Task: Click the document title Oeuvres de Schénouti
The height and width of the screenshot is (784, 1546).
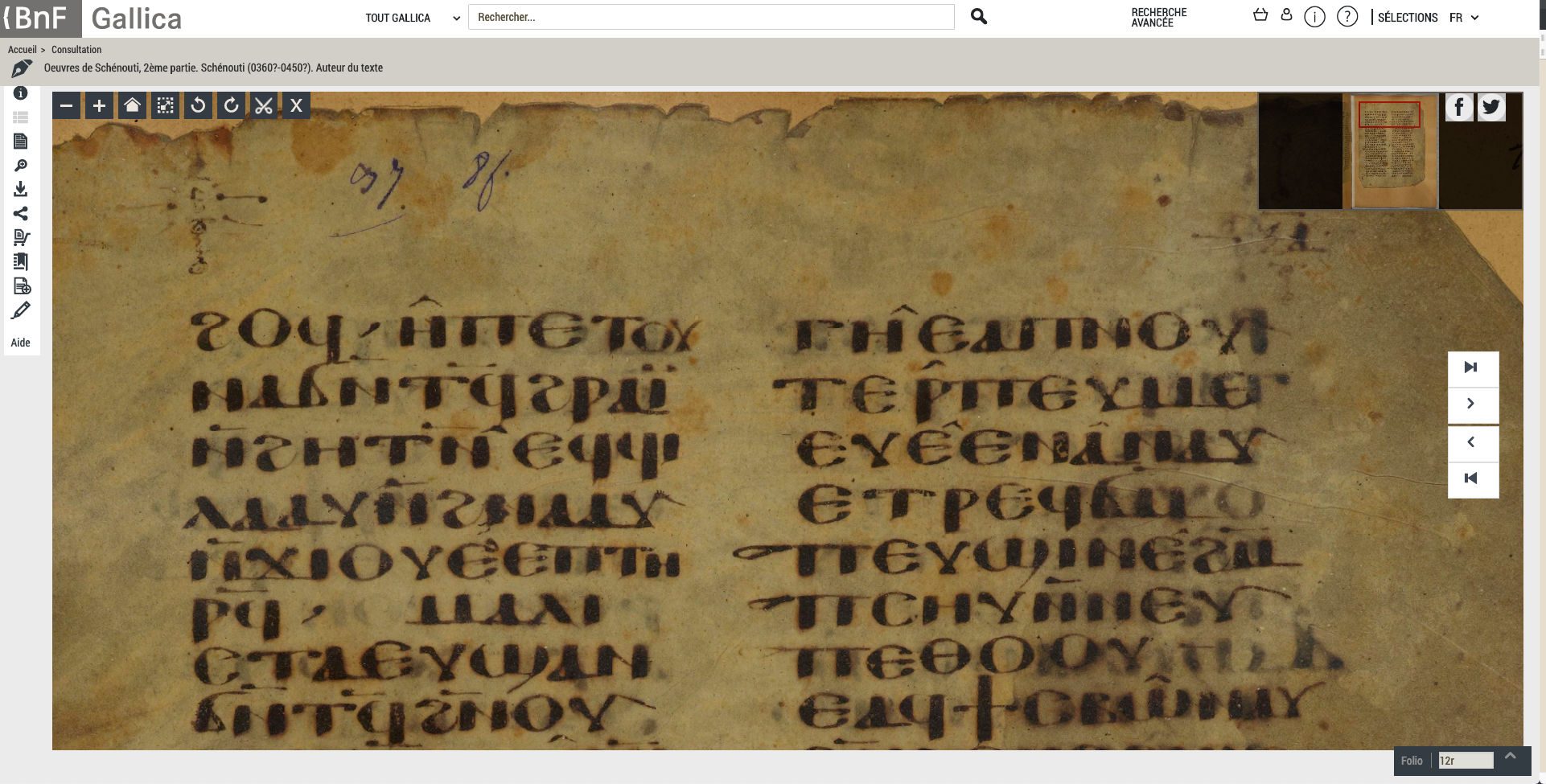Action: pos(213,68)
